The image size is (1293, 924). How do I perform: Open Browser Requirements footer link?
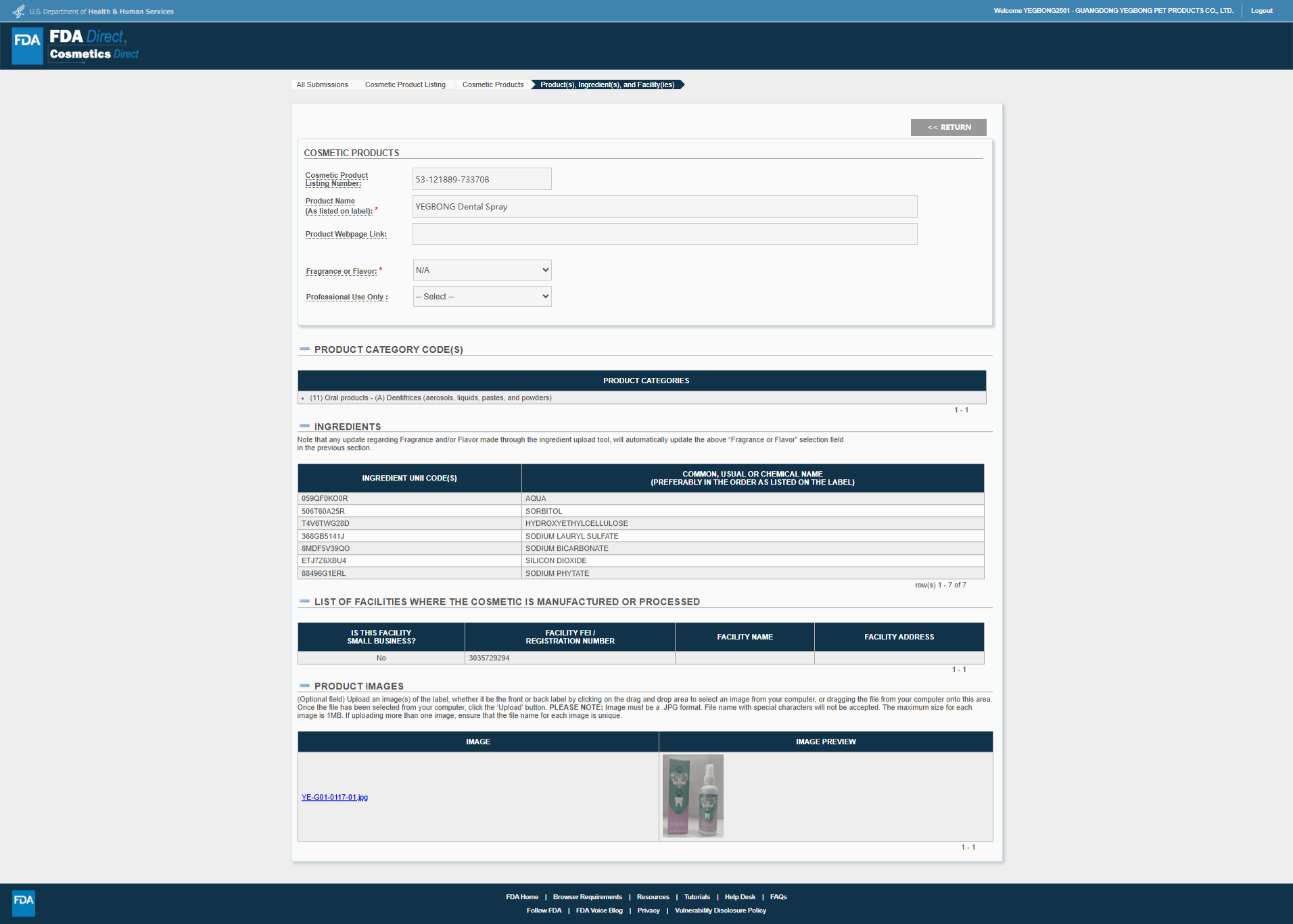pyautogui.click(x=588, y=897)
